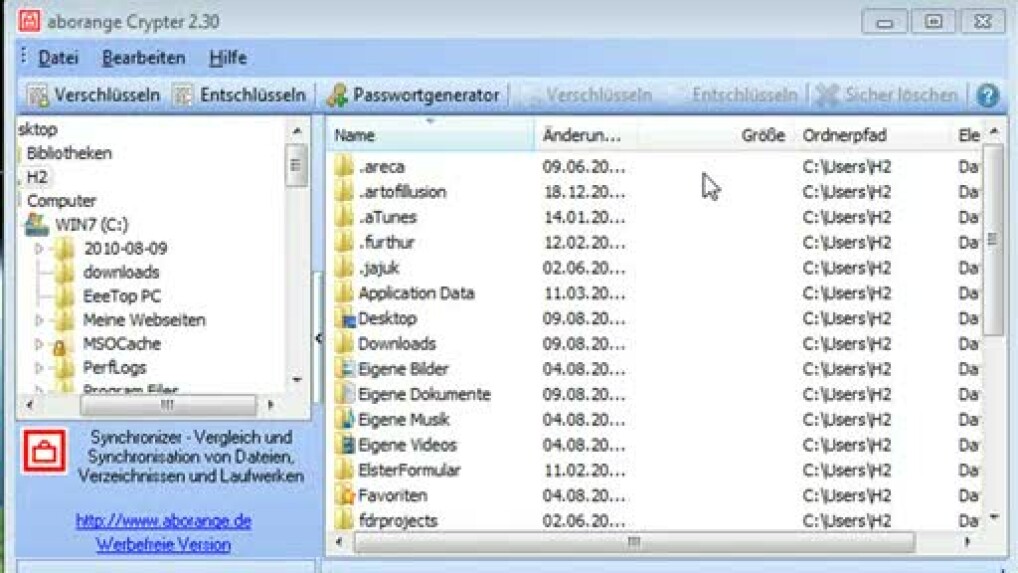This screenshot has height=573, width=1018.
Task: Click the Verschlüsseln toolbar icon
Action: coord(39,95)
